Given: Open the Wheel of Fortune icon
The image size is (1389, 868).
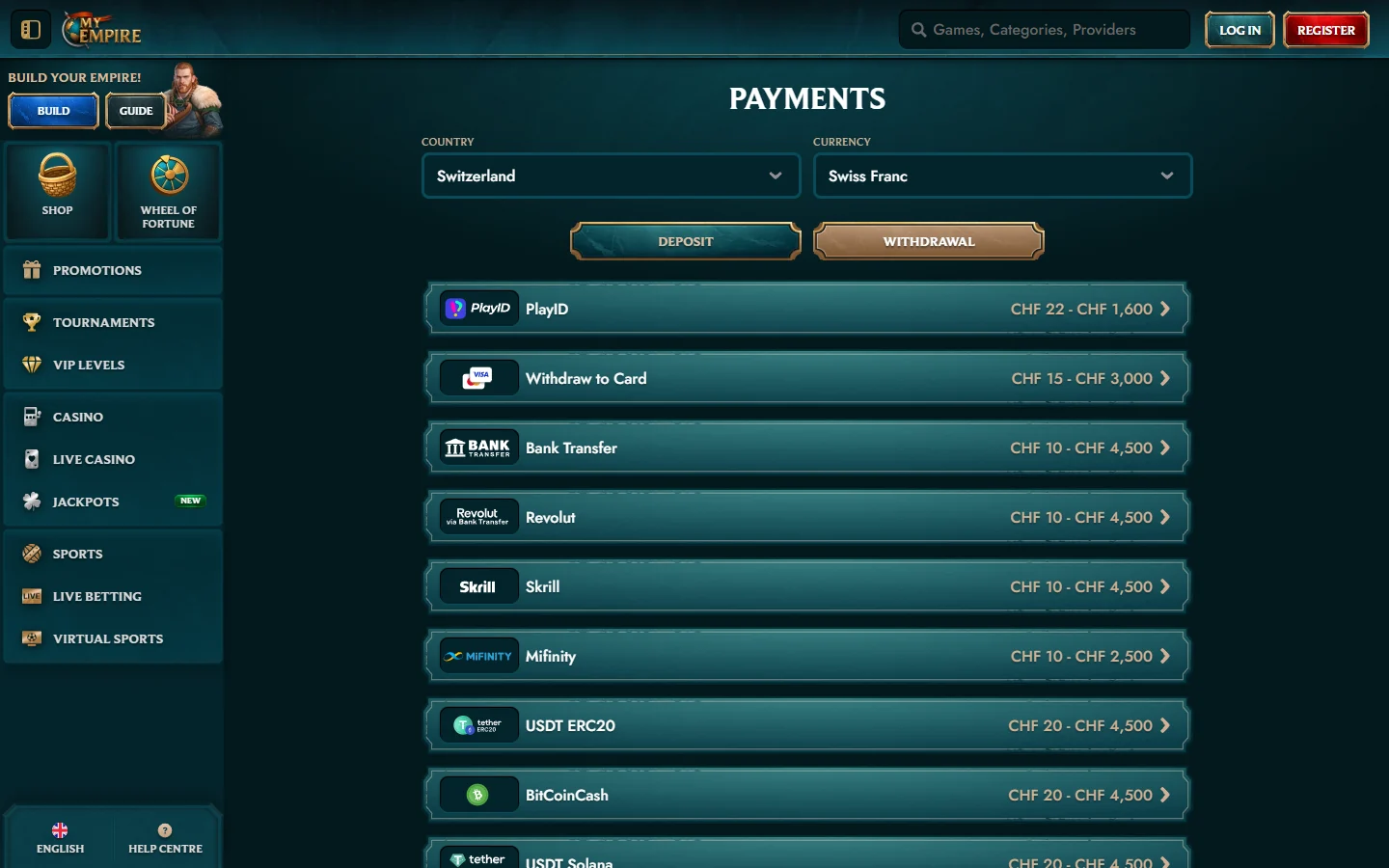Looking at the screenshot, I should [x=169, y=175].
